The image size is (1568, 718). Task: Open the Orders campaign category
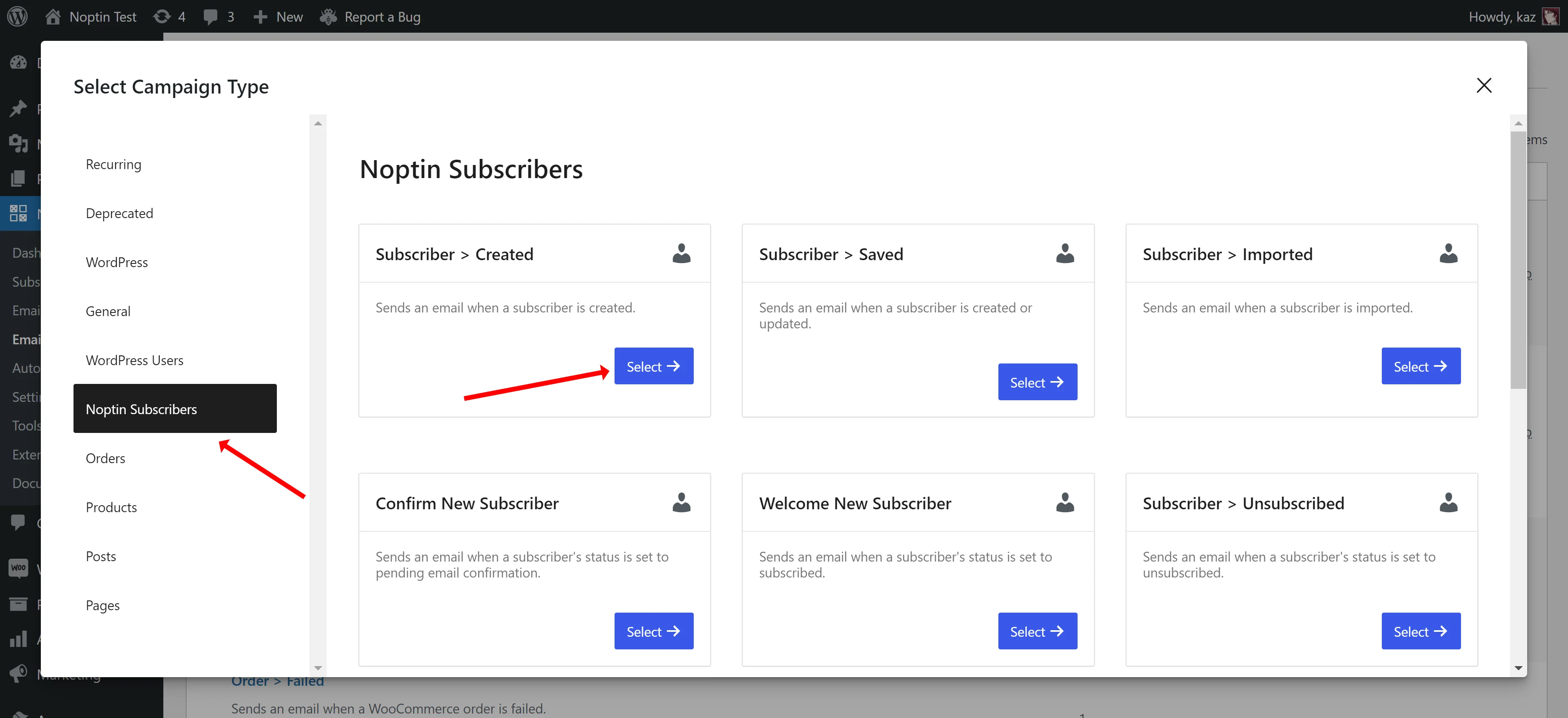175,458
